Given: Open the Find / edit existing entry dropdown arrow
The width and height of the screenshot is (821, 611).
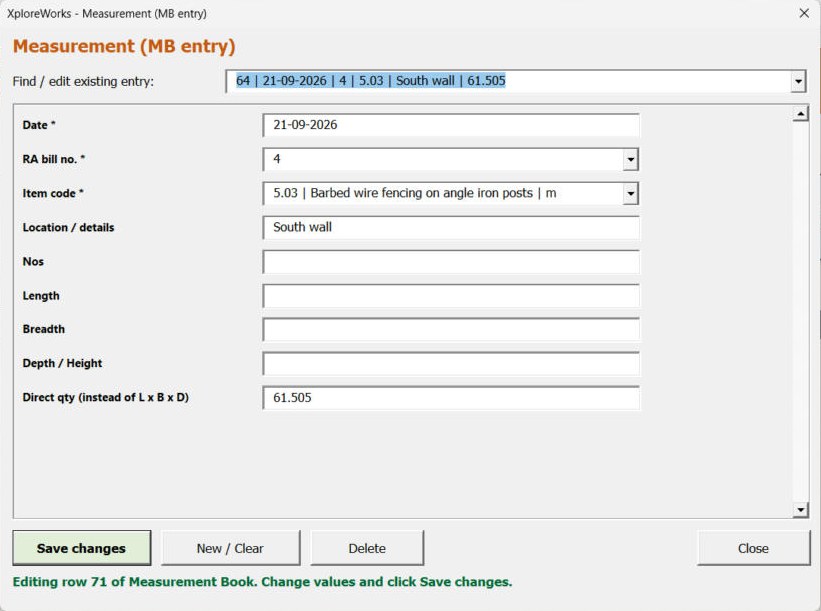Looking at the screenshot, I should [798, 82].
